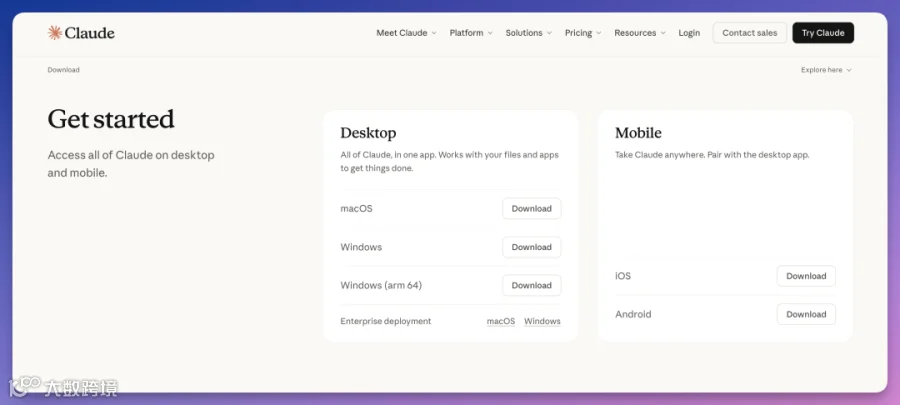Click the Login link

(x=689, y=33)
